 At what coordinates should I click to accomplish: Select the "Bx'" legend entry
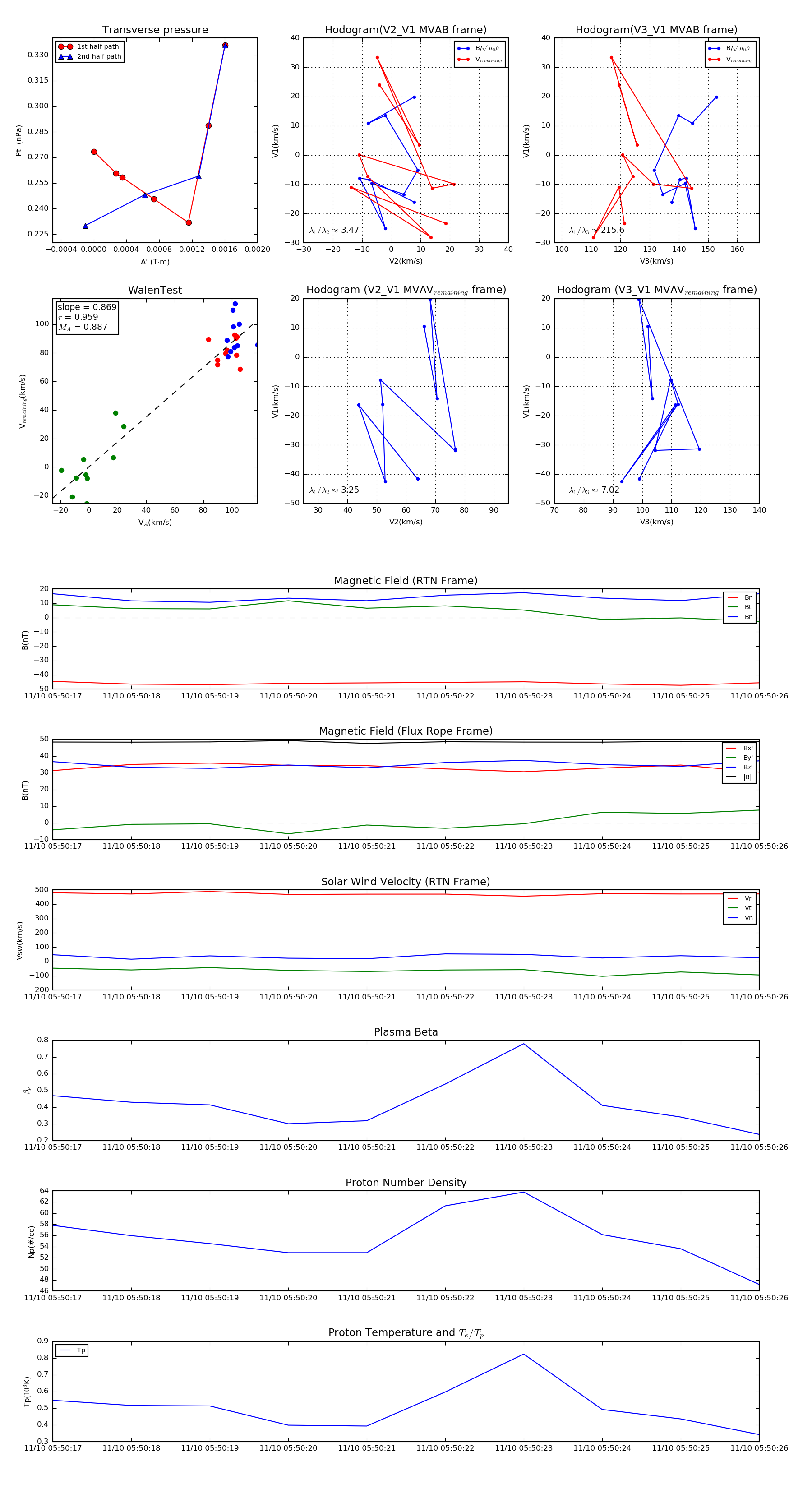click(x=740, y=748)
